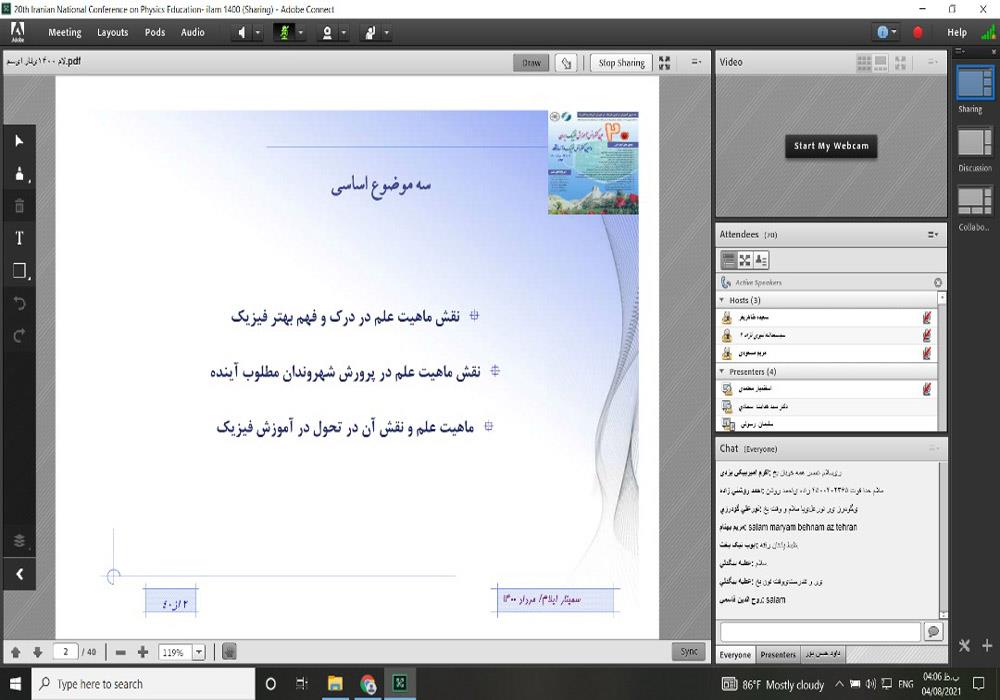Image resolution: width=1000 pixels, height=700 pixels.
Task: Send the chat message with speech bubble icon
Action: point(933,631)
